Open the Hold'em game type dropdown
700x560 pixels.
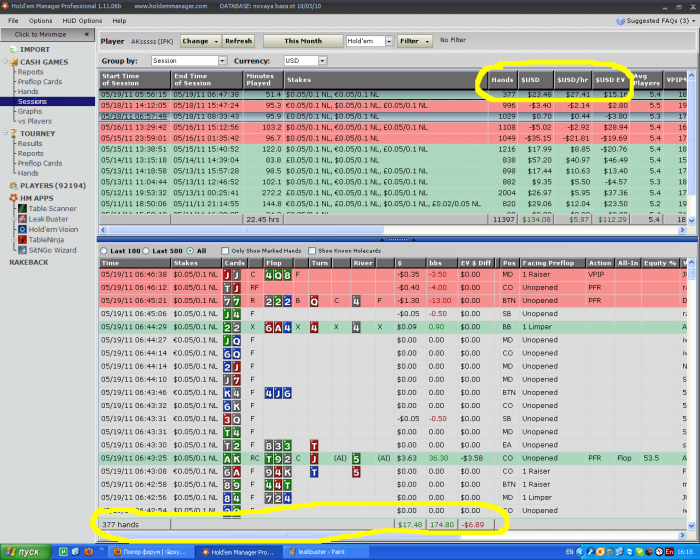point(389,41)
